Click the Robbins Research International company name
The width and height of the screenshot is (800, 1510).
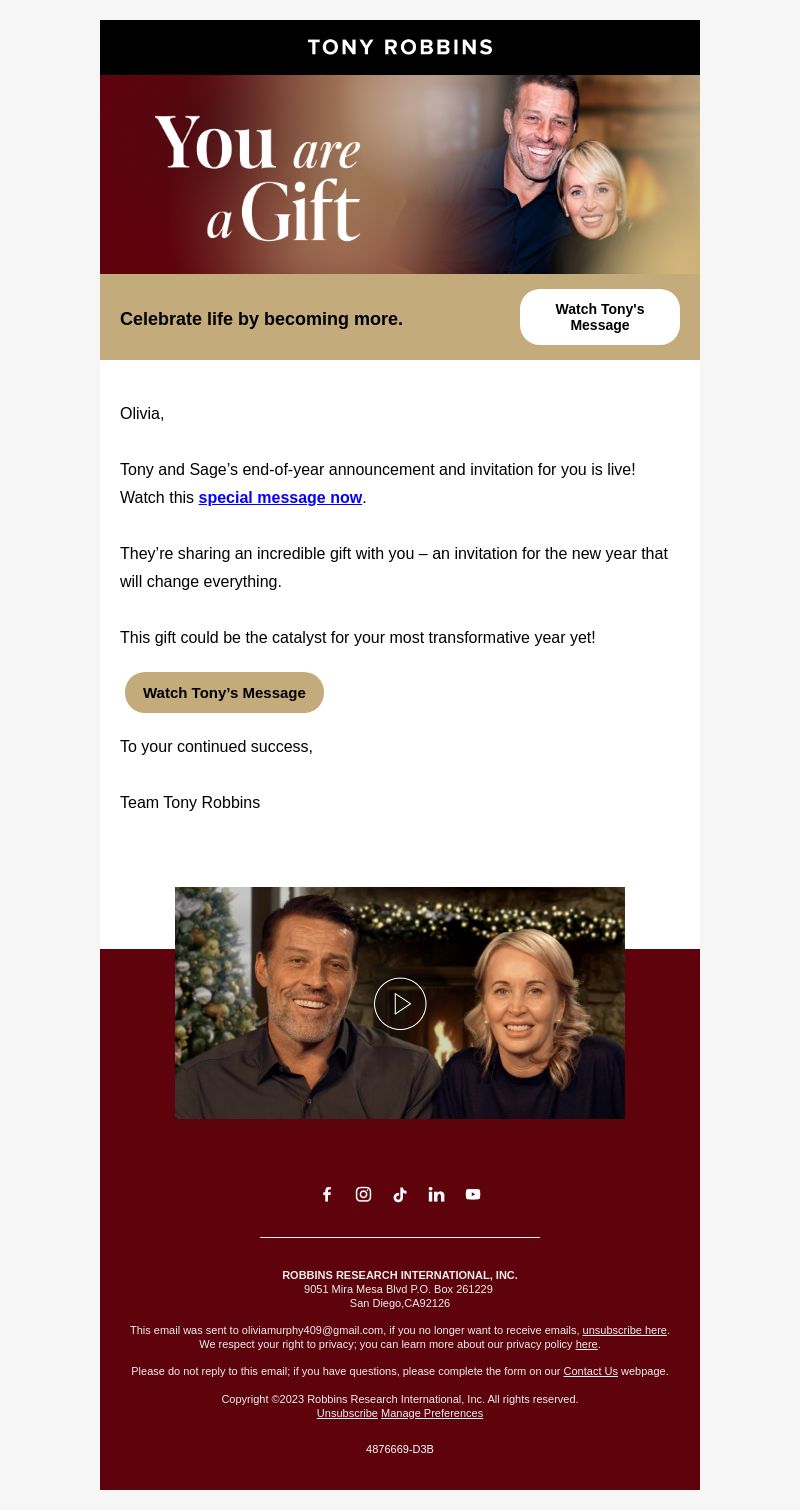click(x=400, y=1275)
